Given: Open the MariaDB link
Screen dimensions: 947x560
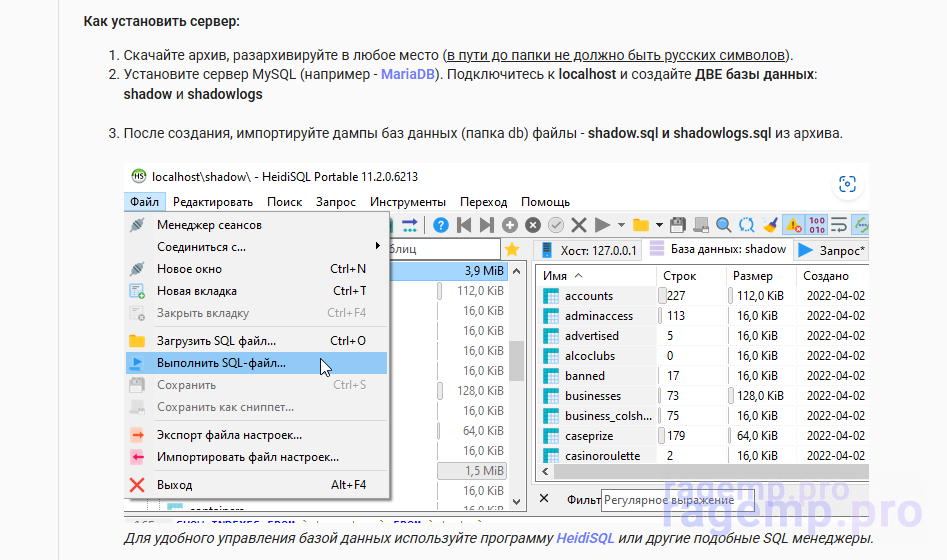Looking at the screenshot, I should pyautogui.click(x=408, y=74).
